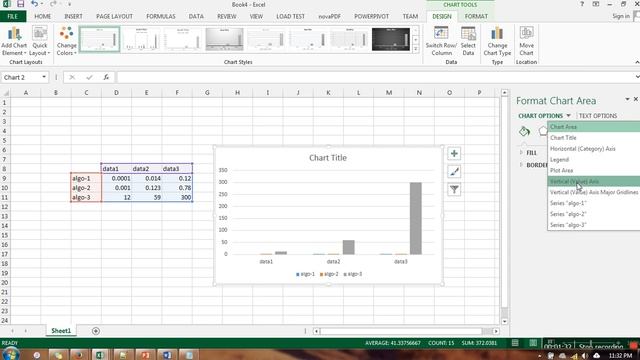The image size is (640, 360).
Task: Click the Save icon in quick access toolbar
Action: click(20, 4)
